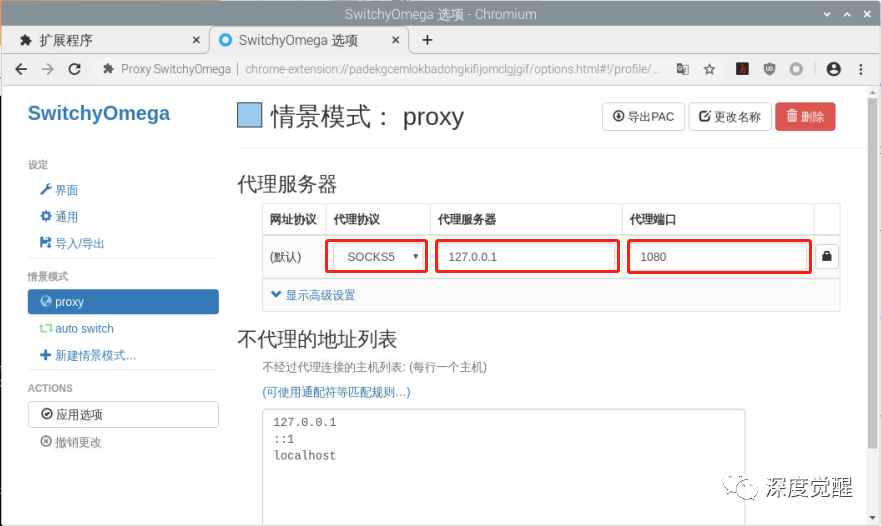Close the 扩展程序 tab
The width and height of the screenshot is (881, 526).
point(196,40)
